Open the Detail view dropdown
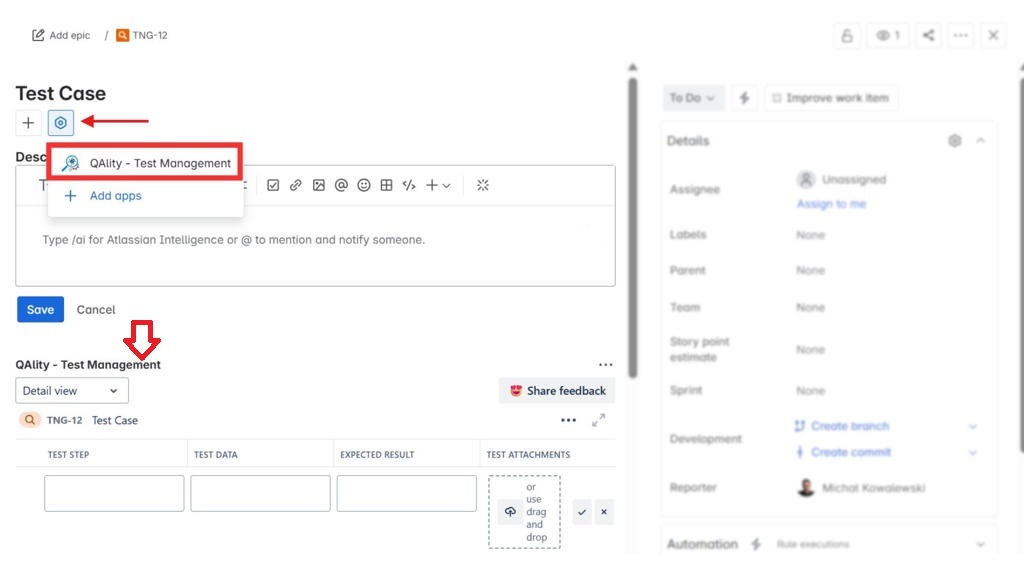The image size is (1024, 576). (x=72, y=391)
